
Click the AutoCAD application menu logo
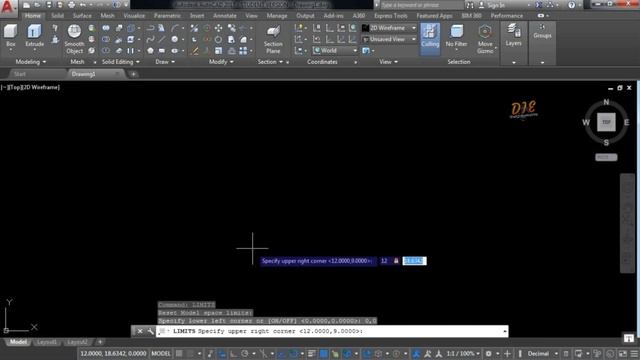[8, 8]
